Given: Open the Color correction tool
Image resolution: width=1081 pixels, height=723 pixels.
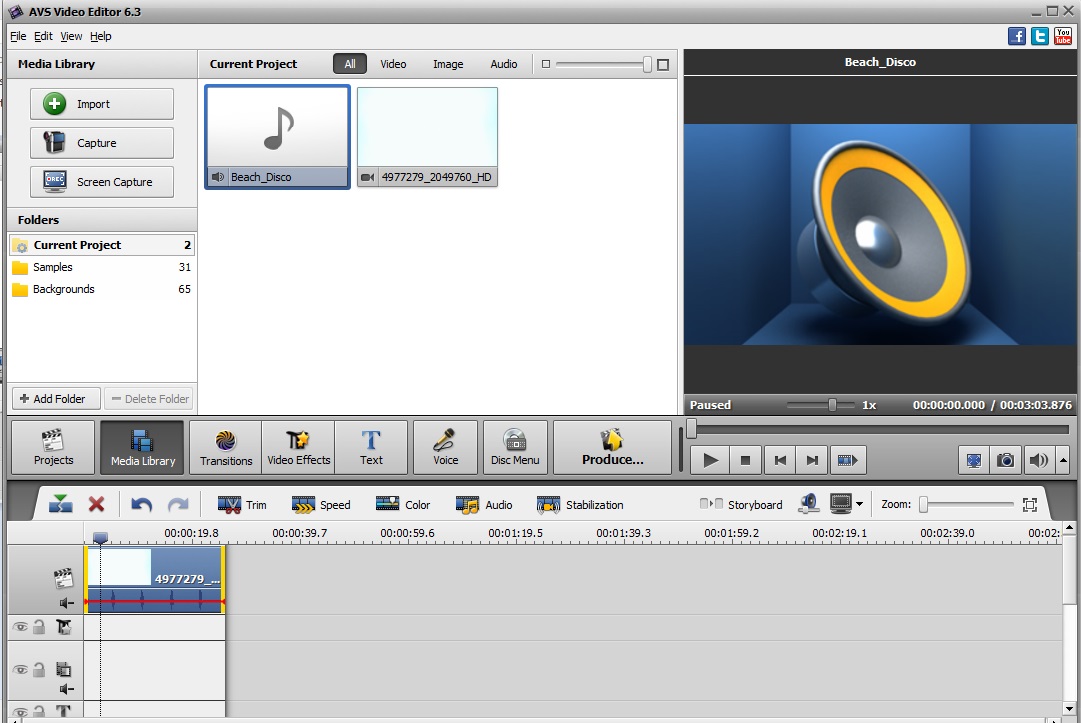Looking at the screenshot, I should (x=403, y=505).
